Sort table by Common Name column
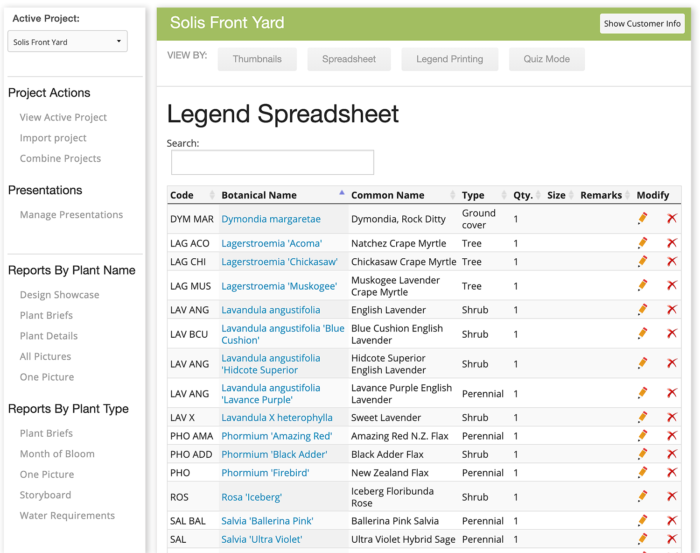 coord(403,195)
